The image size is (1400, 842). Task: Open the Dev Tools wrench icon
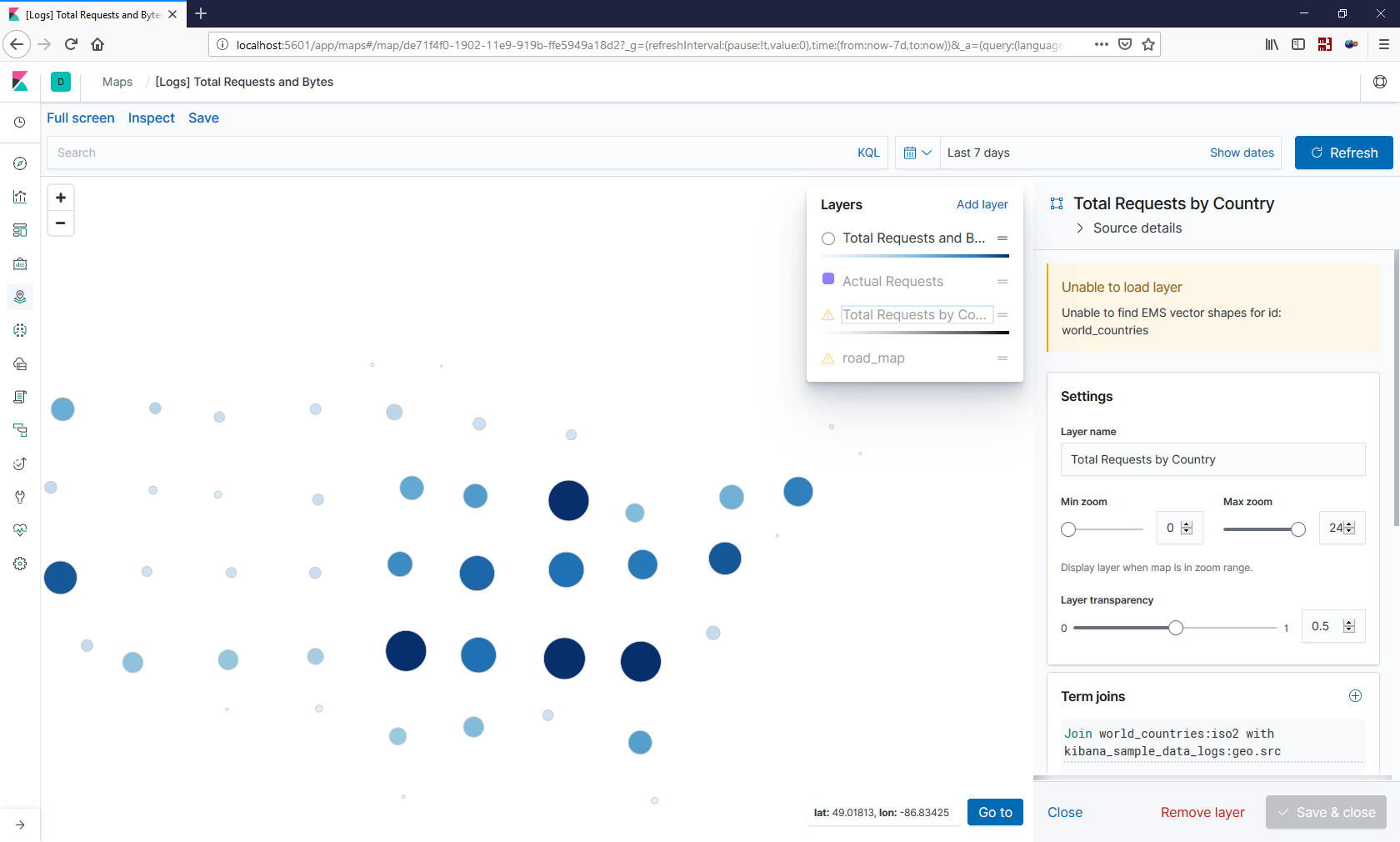pyautogui.click(x=19, y=497)
